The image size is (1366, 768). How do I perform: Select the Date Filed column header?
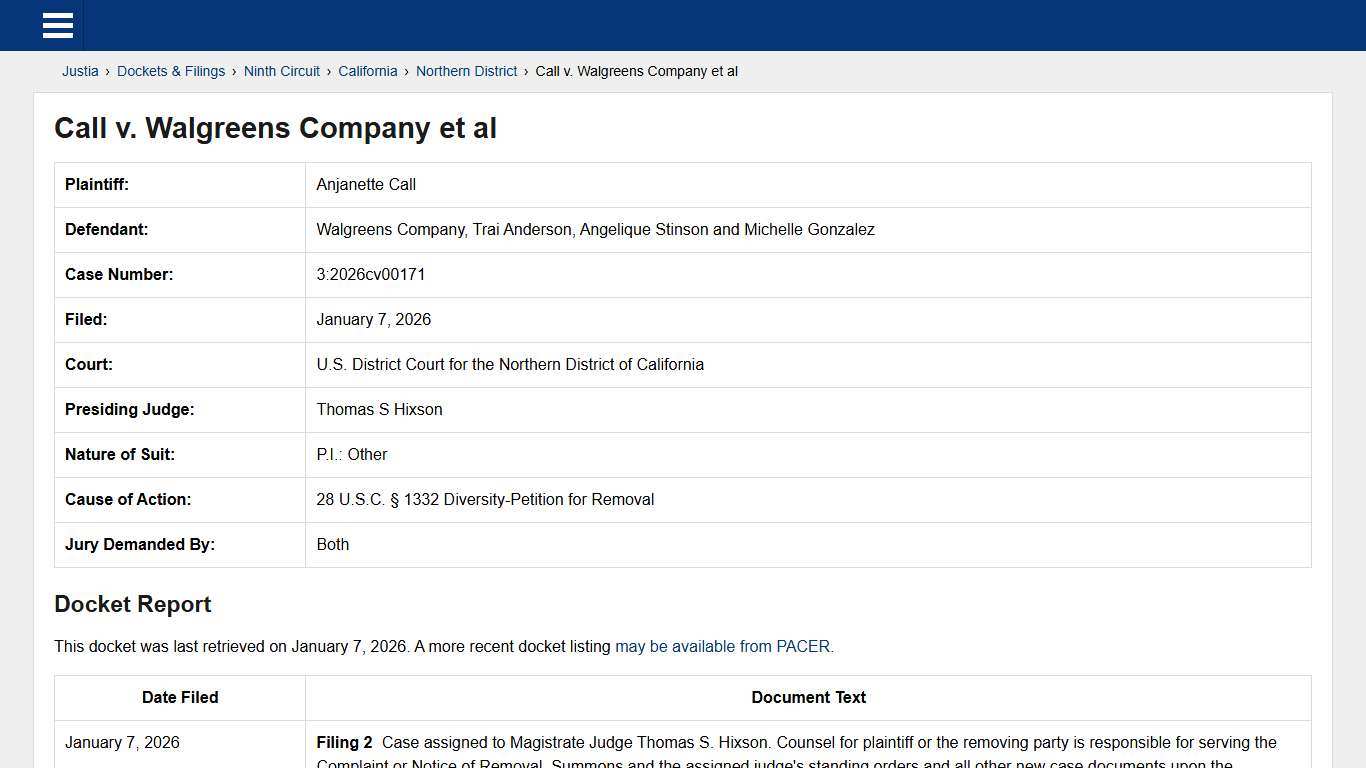(179, 697)
